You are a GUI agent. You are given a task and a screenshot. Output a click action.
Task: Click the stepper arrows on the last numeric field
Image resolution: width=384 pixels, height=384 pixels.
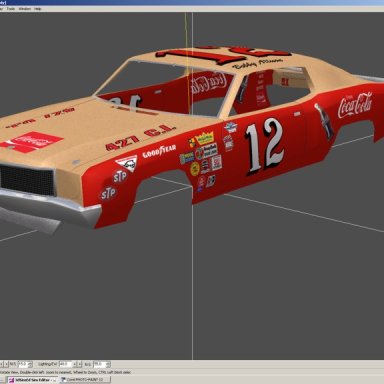coord(108,364)
